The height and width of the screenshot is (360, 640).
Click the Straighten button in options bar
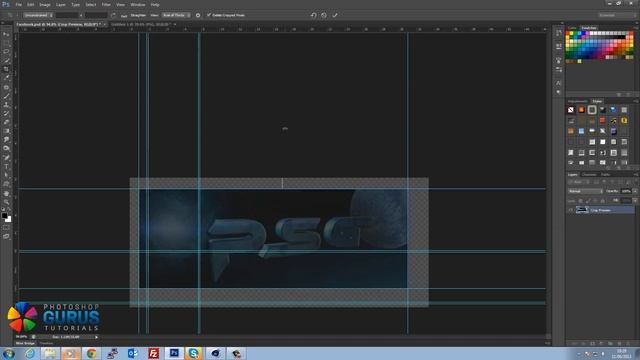(x=138, y=15)
